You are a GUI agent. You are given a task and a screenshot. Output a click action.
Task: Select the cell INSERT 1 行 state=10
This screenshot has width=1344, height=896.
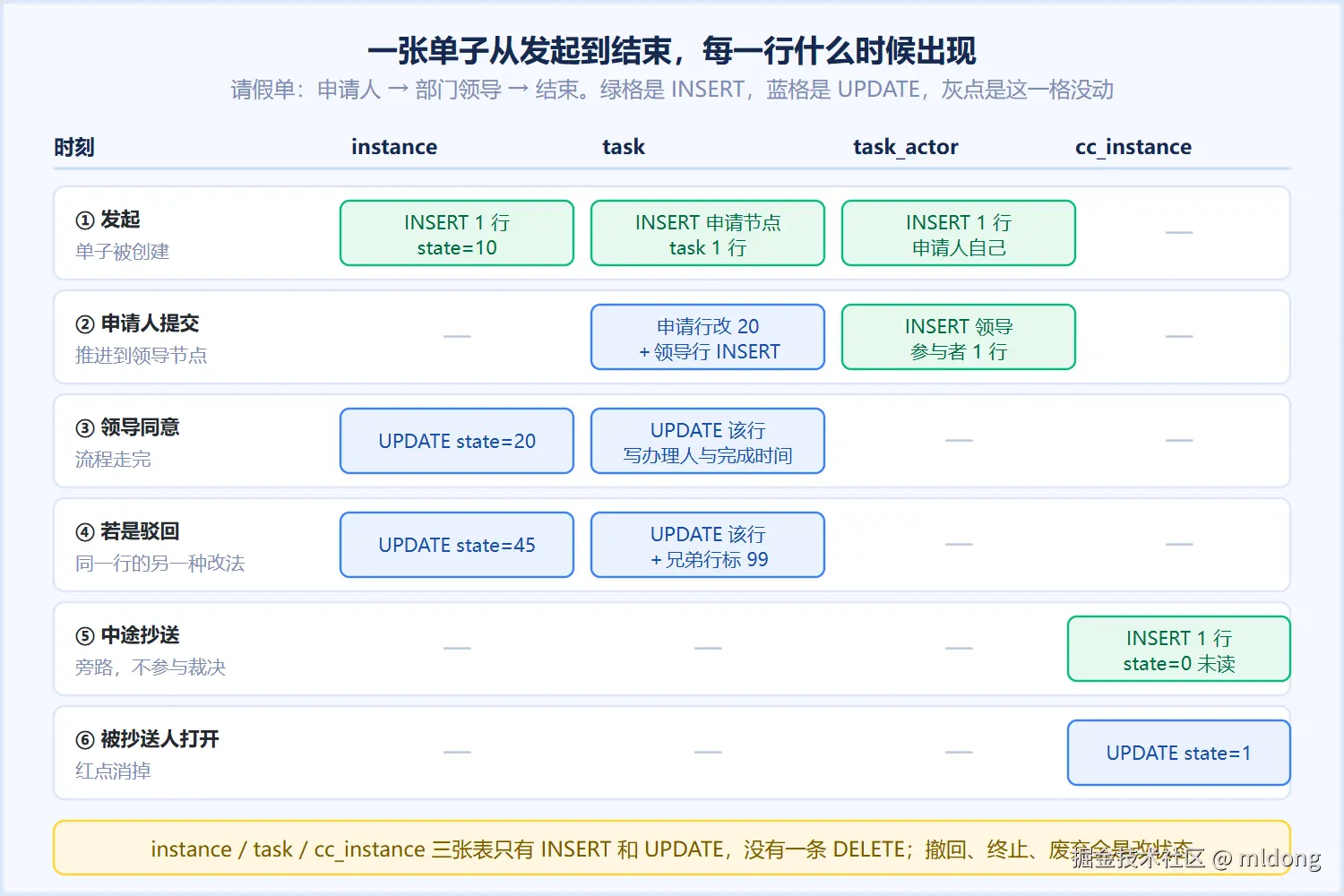(x=457, y=233)
